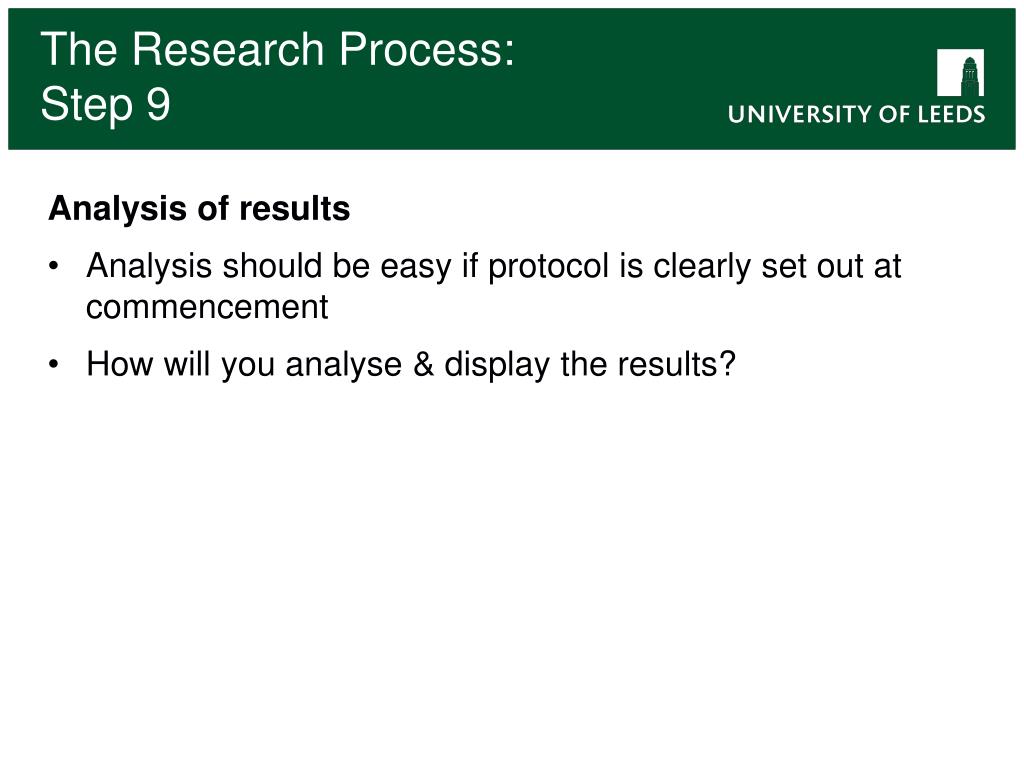The width and height of the screenshot is (1024, 768).
Task: Click the second bullet point marker
Action: point(54,364)
